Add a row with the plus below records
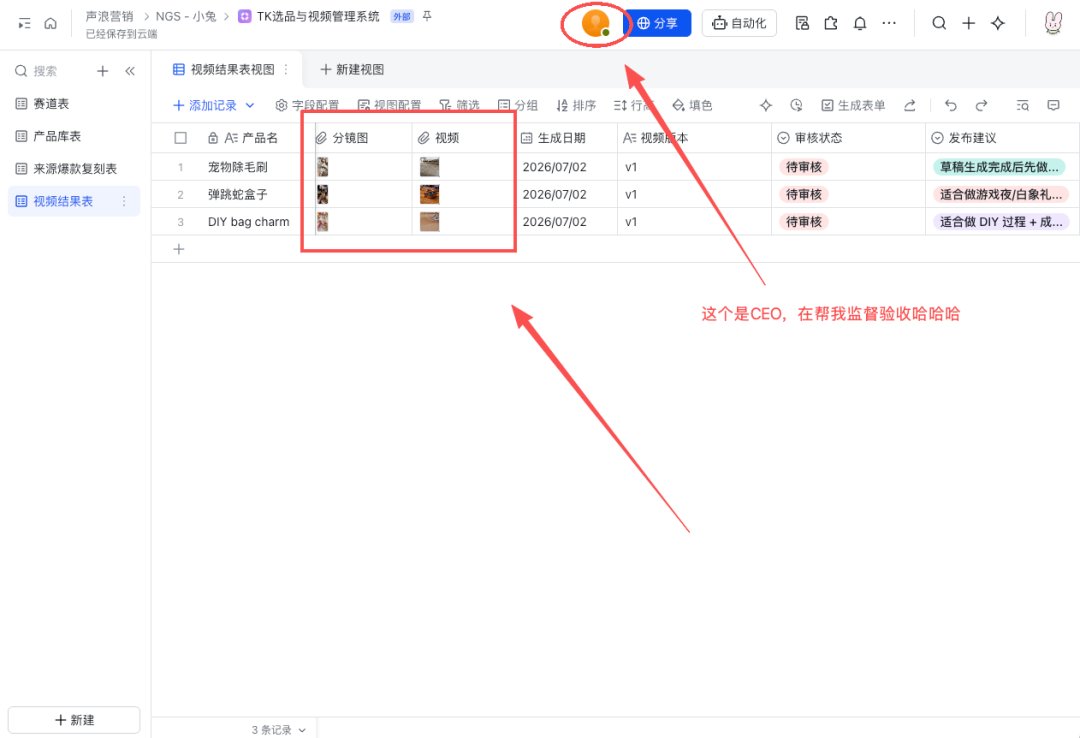Viewport: 1080px width, 738px height. coord(179,249)
